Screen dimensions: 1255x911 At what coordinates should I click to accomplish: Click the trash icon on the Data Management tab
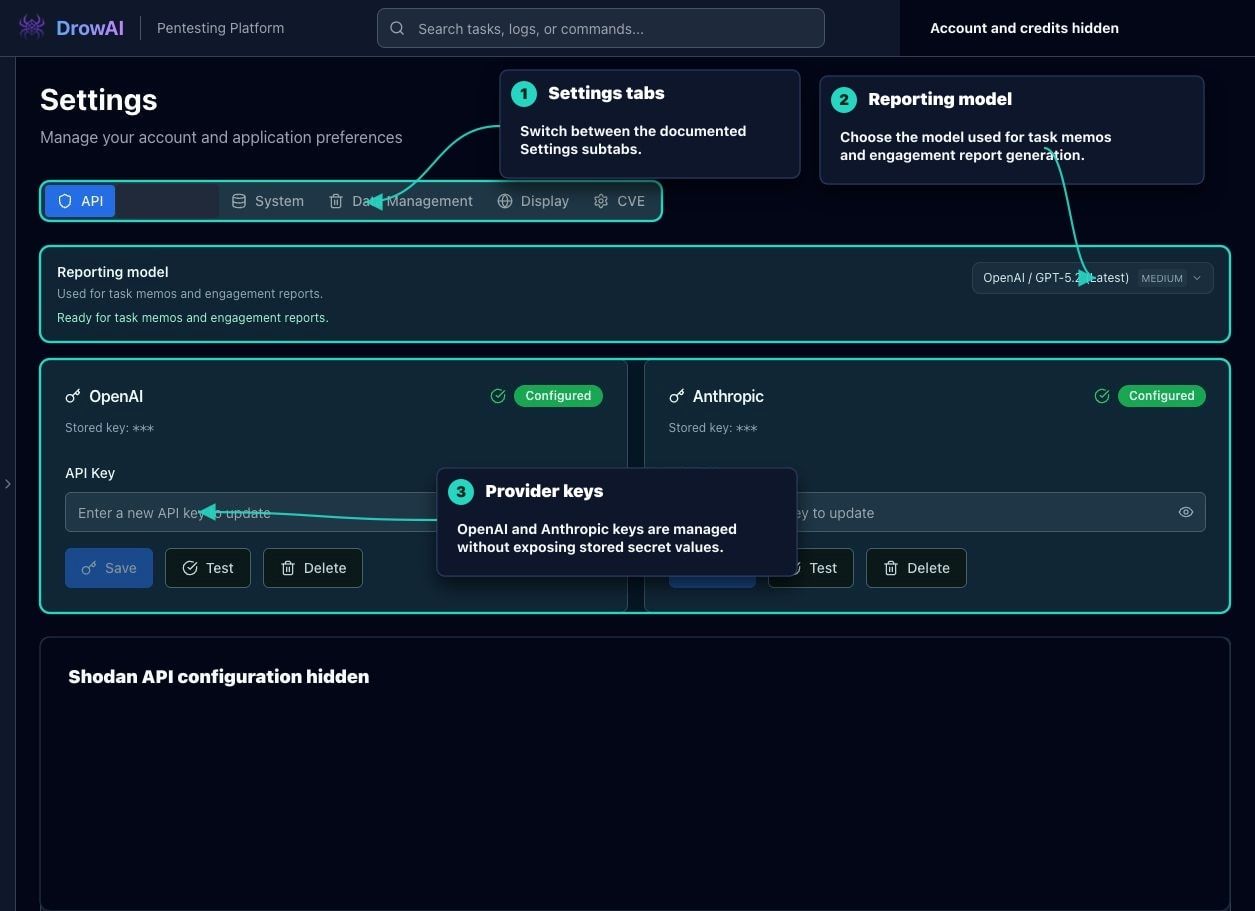click(336, 201)
